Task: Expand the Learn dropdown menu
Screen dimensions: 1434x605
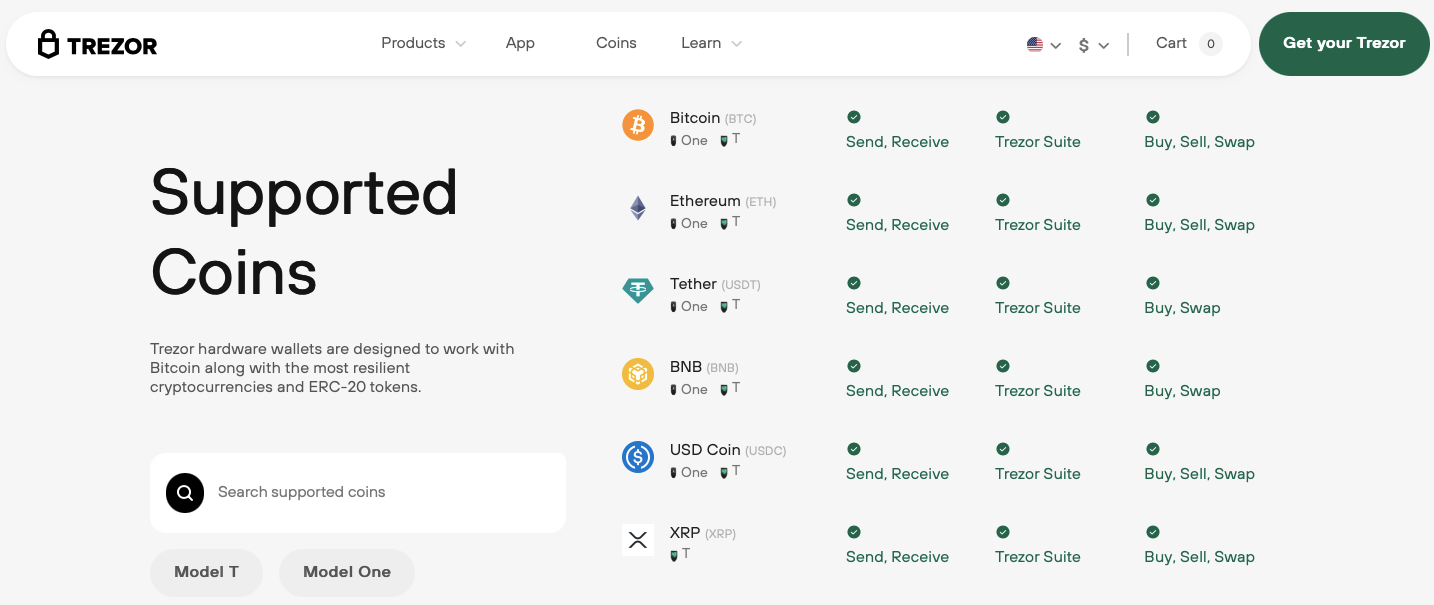Action: point(711,43)
